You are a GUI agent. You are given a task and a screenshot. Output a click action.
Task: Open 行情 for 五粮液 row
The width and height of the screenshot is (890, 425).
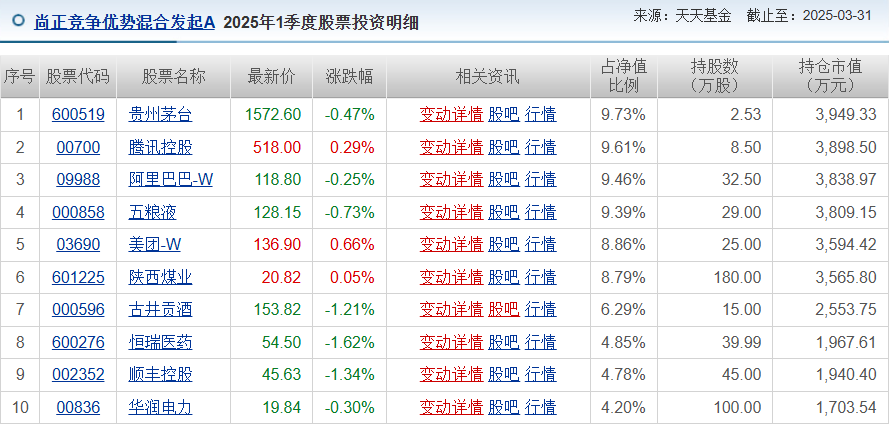(x=540, y=213)
